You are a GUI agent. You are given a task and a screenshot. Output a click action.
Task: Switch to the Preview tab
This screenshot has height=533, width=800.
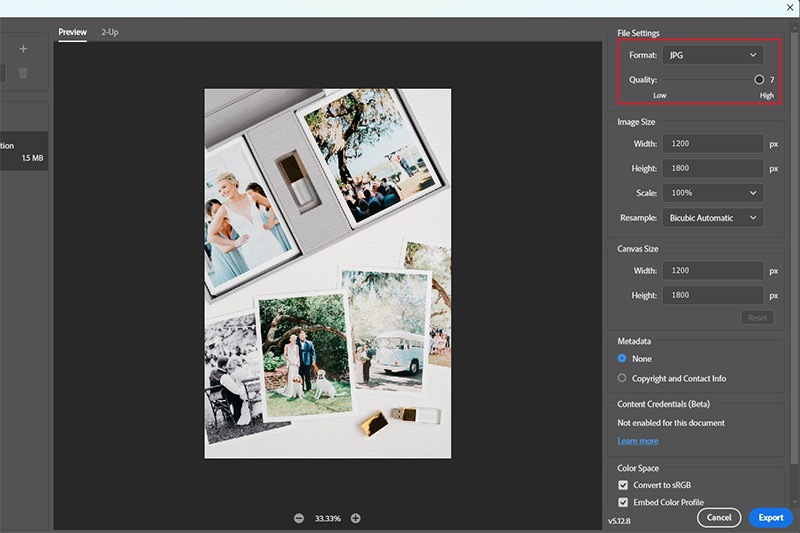72,32
